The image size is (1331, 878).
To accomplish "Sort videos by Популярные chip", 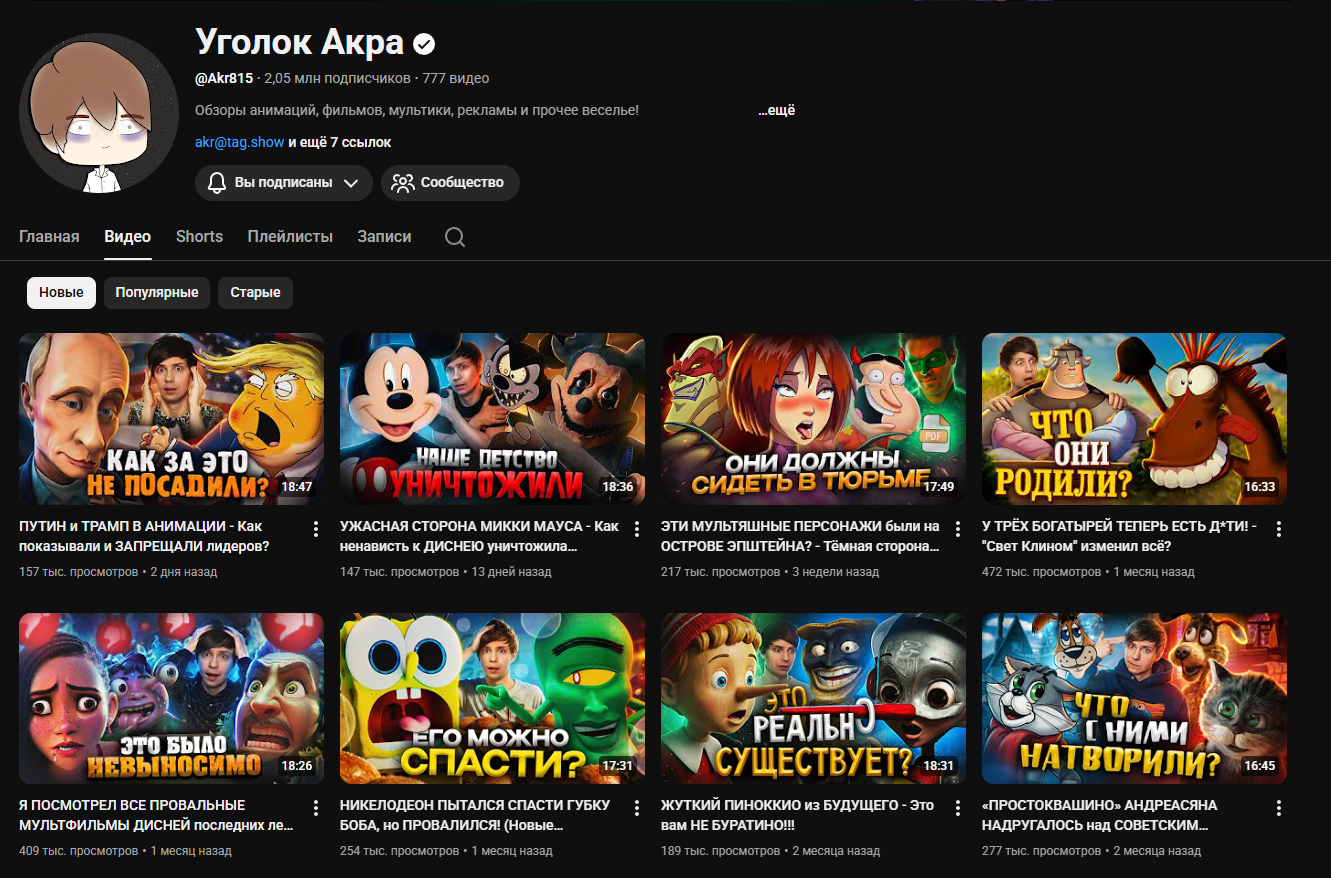I will pyautogui.click(x=157, y=293).
